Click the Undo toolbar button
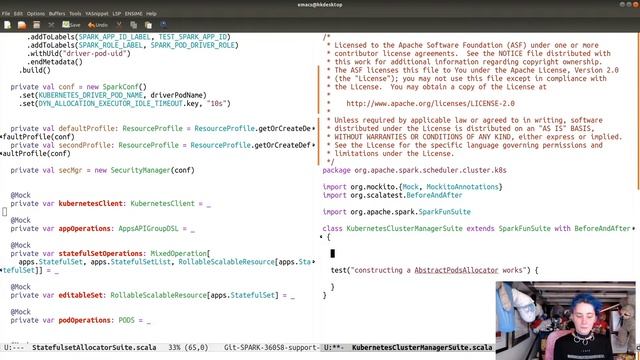 pos(98,25)
